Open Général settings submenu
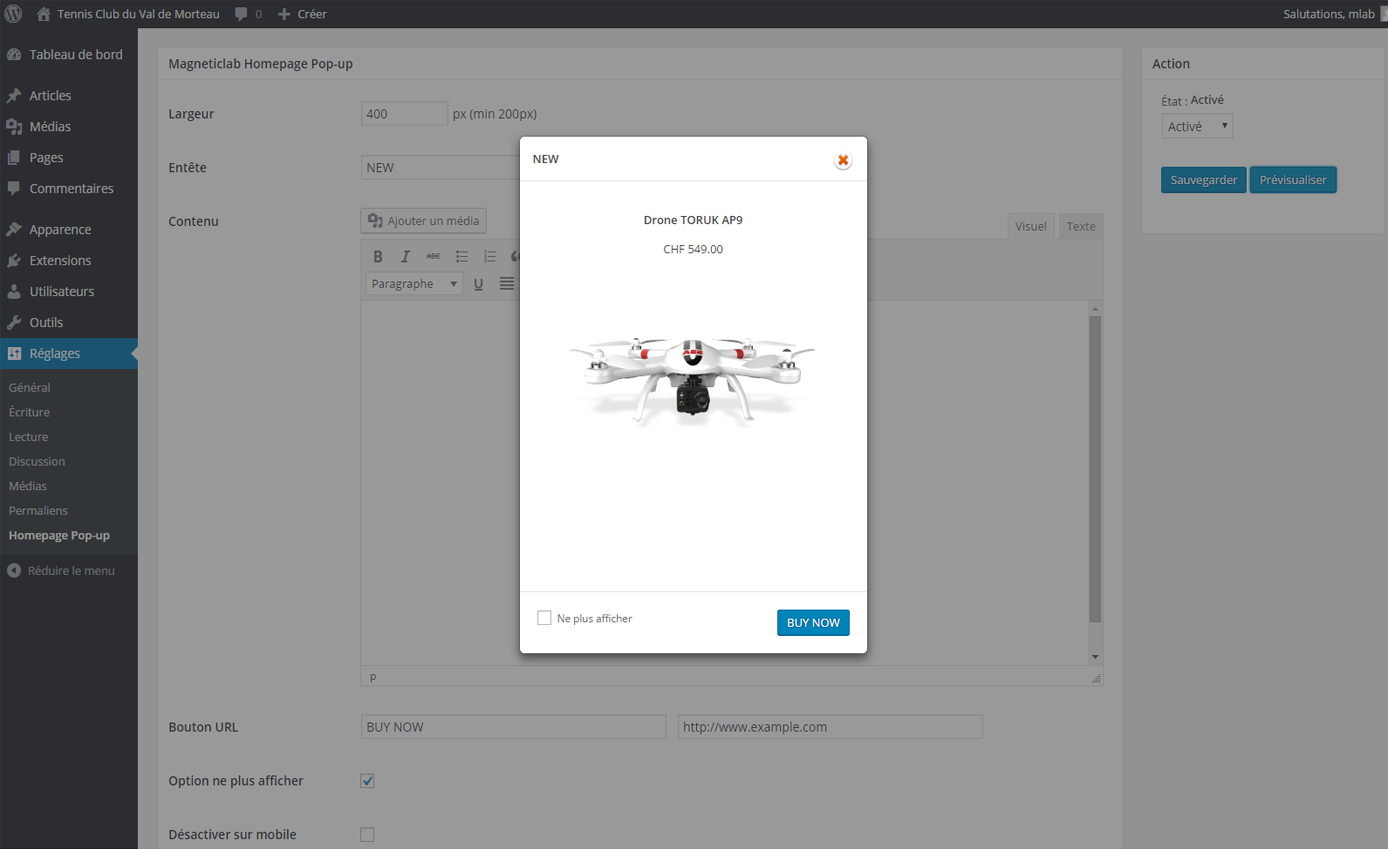Image resolution: width=1388 pixels, height=849 pixels. click(29, 387)
